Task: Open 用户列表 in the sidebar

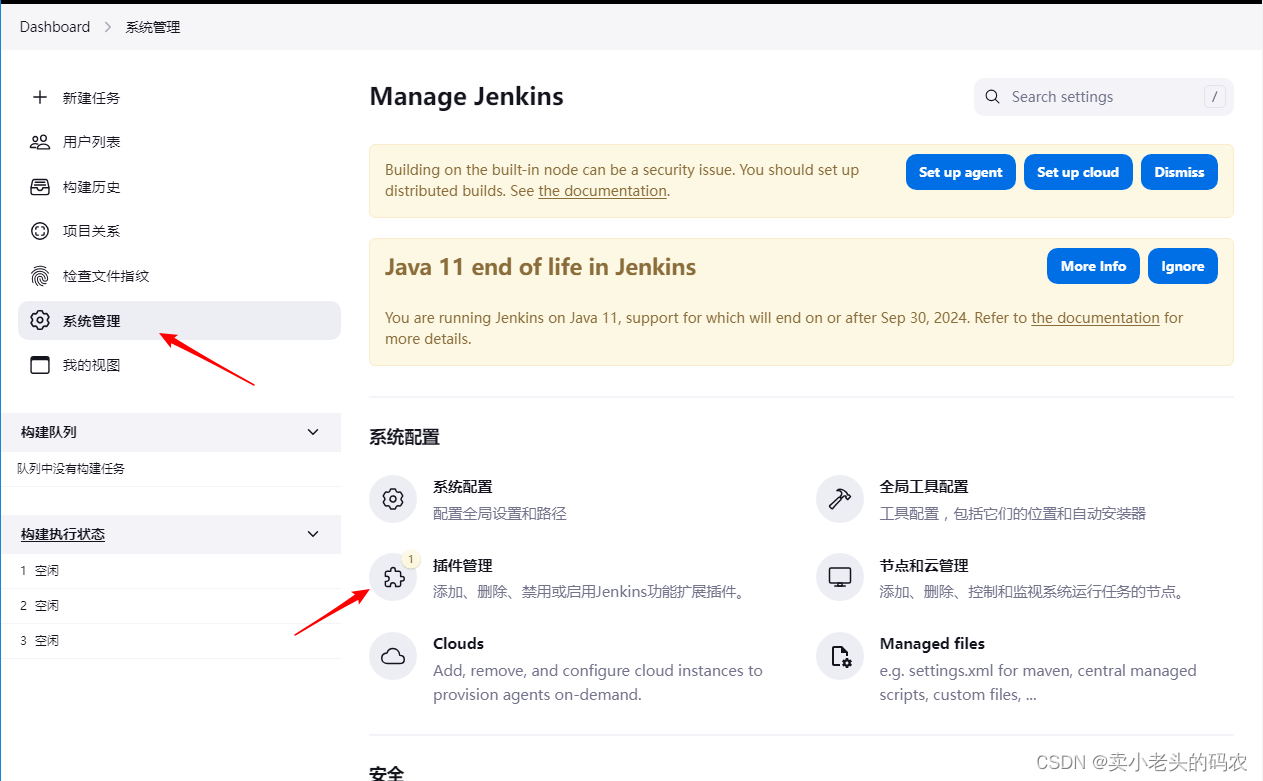Action: tap(180, 142)
